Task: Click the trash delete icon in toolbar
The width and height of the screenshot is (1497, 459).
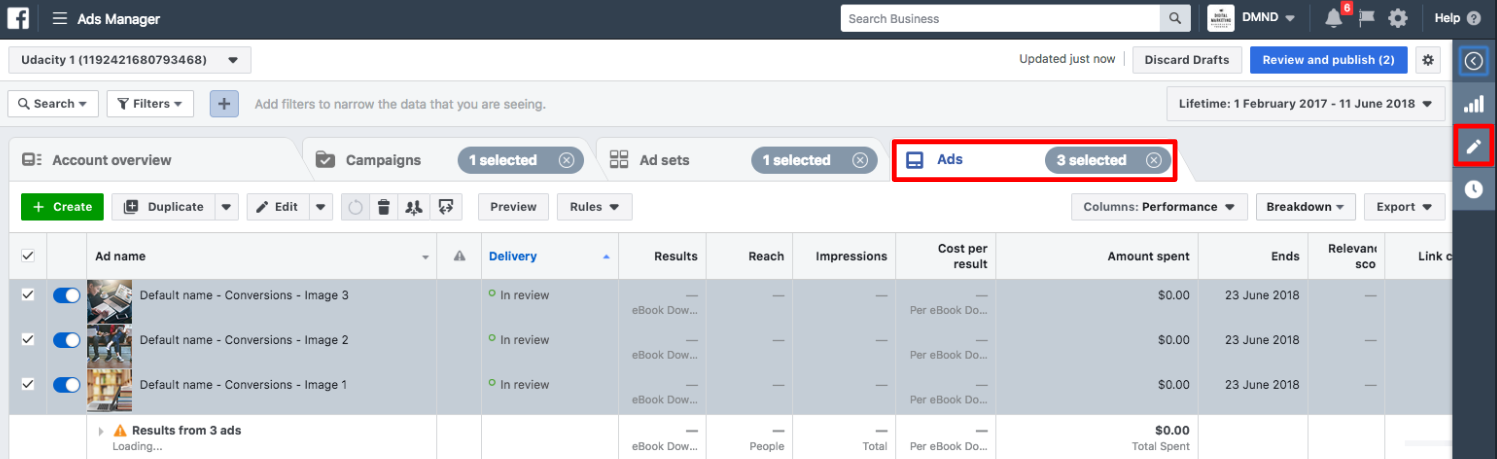Action: click(x=383, y=207)
